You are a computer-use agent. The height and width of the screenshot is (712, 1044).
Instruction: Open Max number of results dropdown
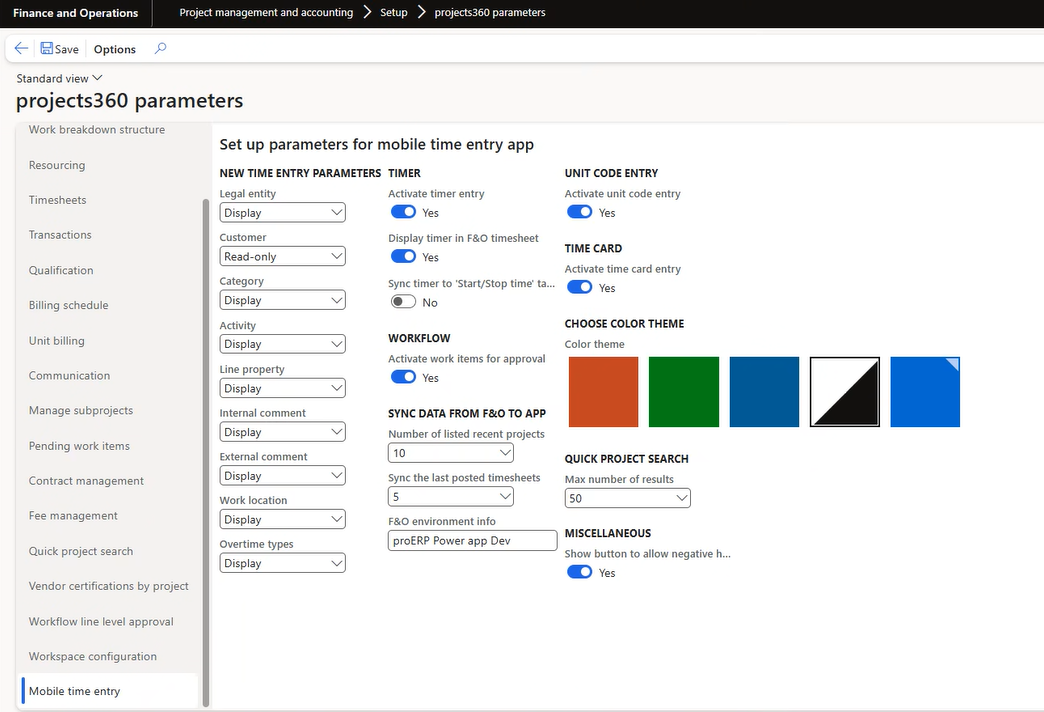627,498
